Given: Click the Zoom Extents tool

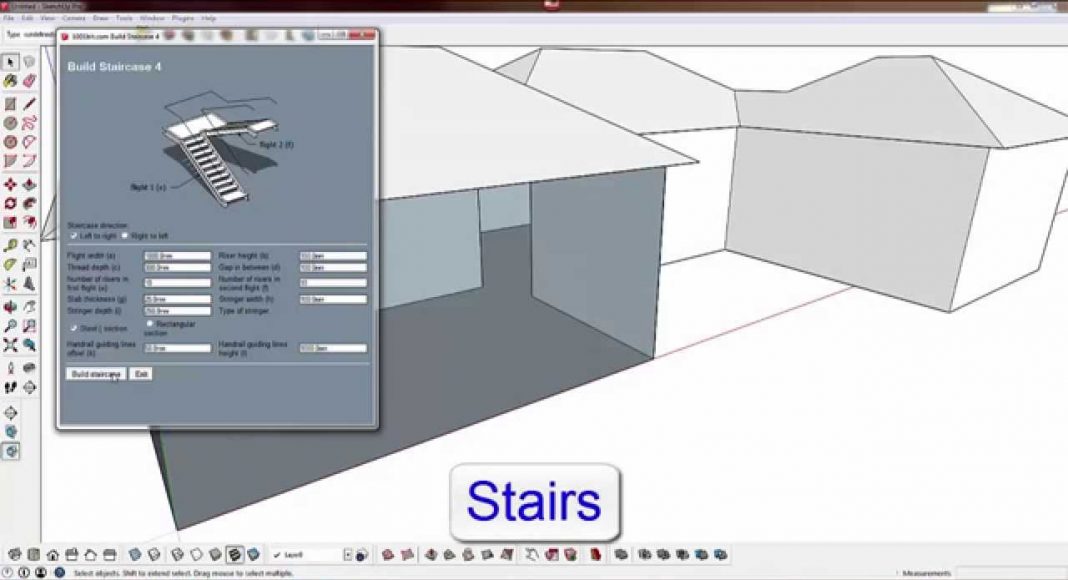Looking at the screenshot, I should pyautogui.click(x=11, y=346).
